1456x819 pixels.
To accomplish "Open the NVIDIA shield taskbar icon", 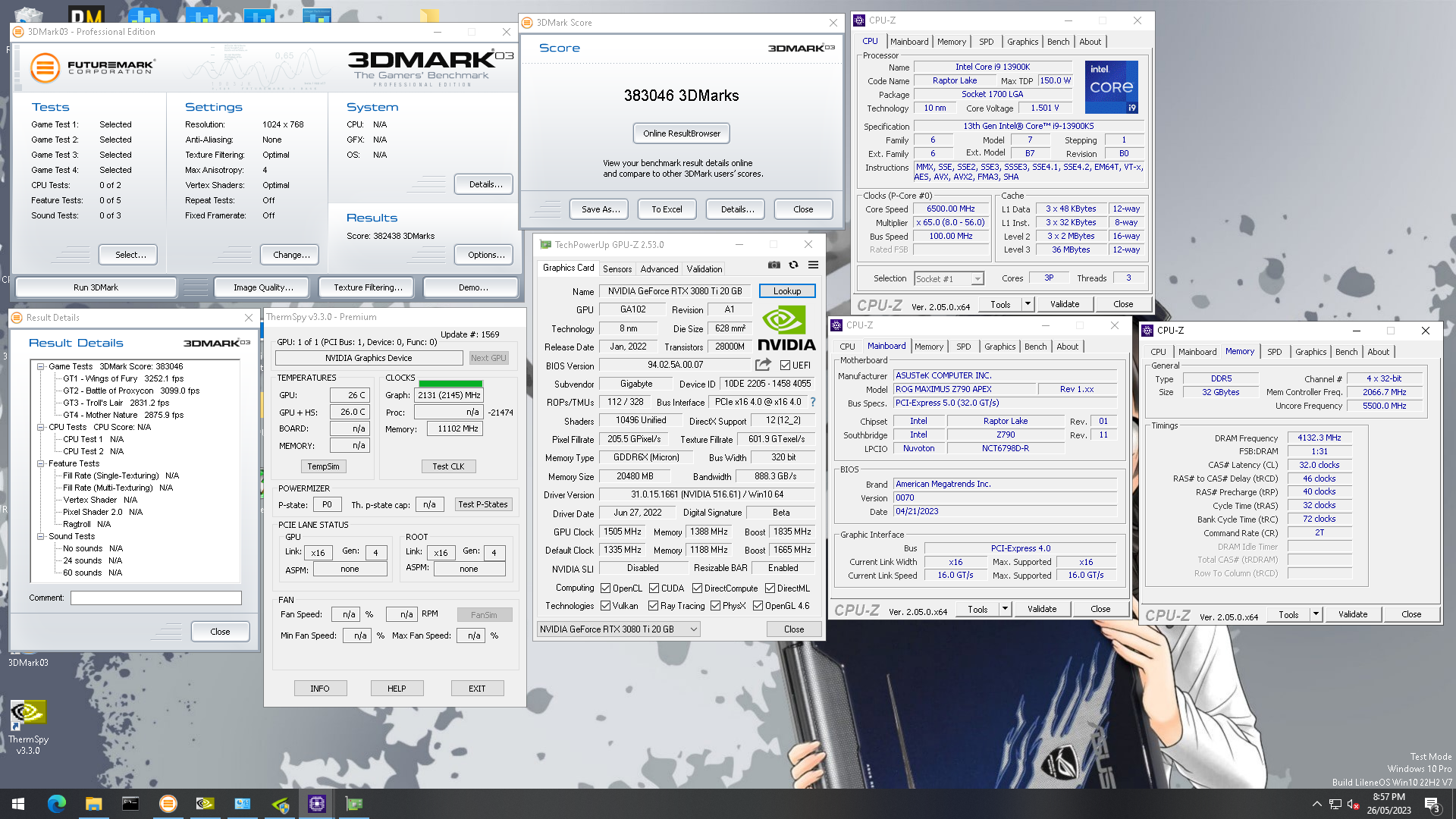I will click(x=280, y=804).
